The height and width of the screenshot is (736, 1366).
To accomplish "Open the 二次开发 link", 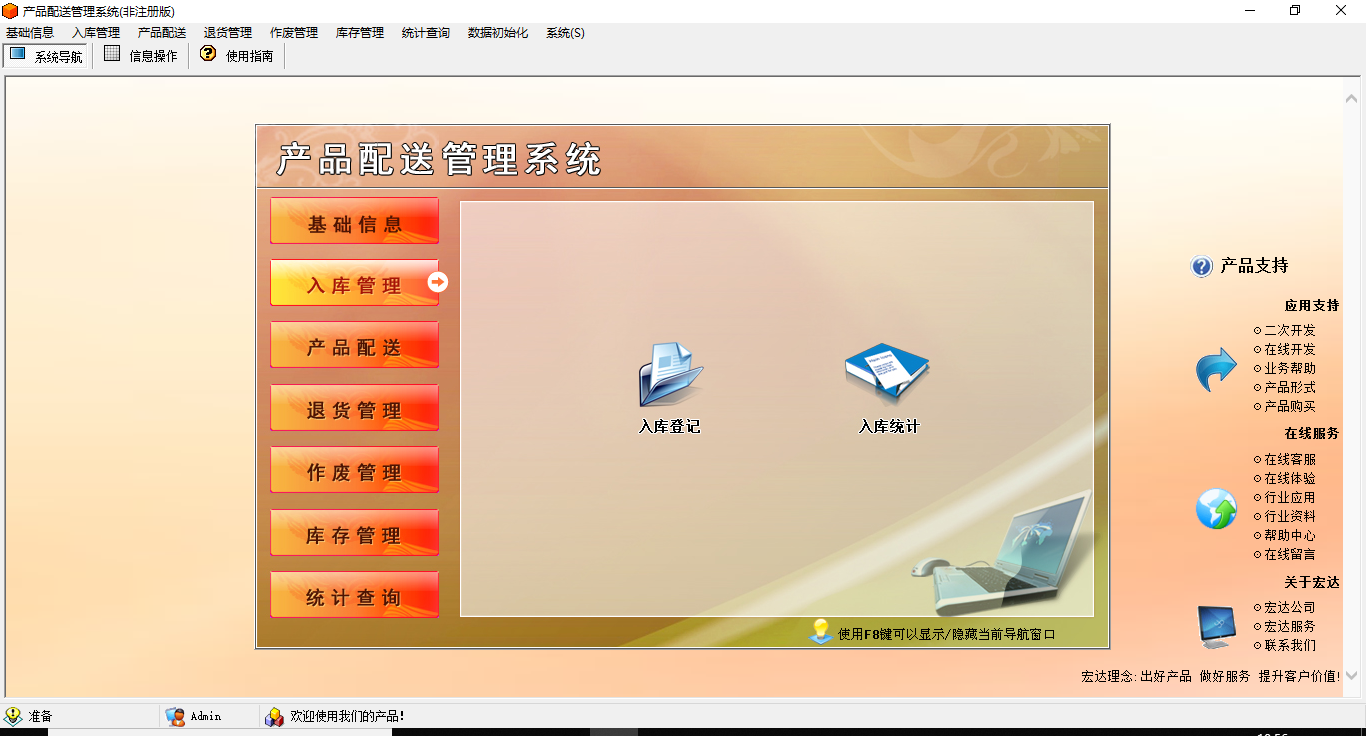I will point(1290,330).
